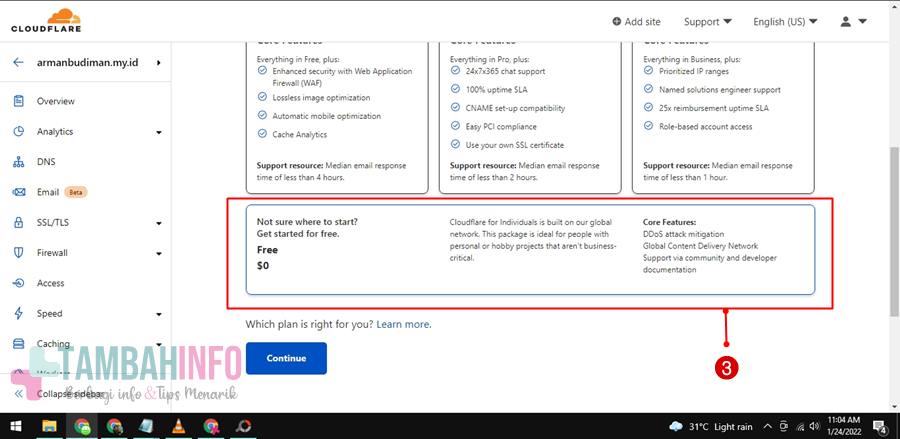The width and height of the screenshot is (900, 439).
Task: Open the Firewall shield icon
Action: click(x=18, y=253)
